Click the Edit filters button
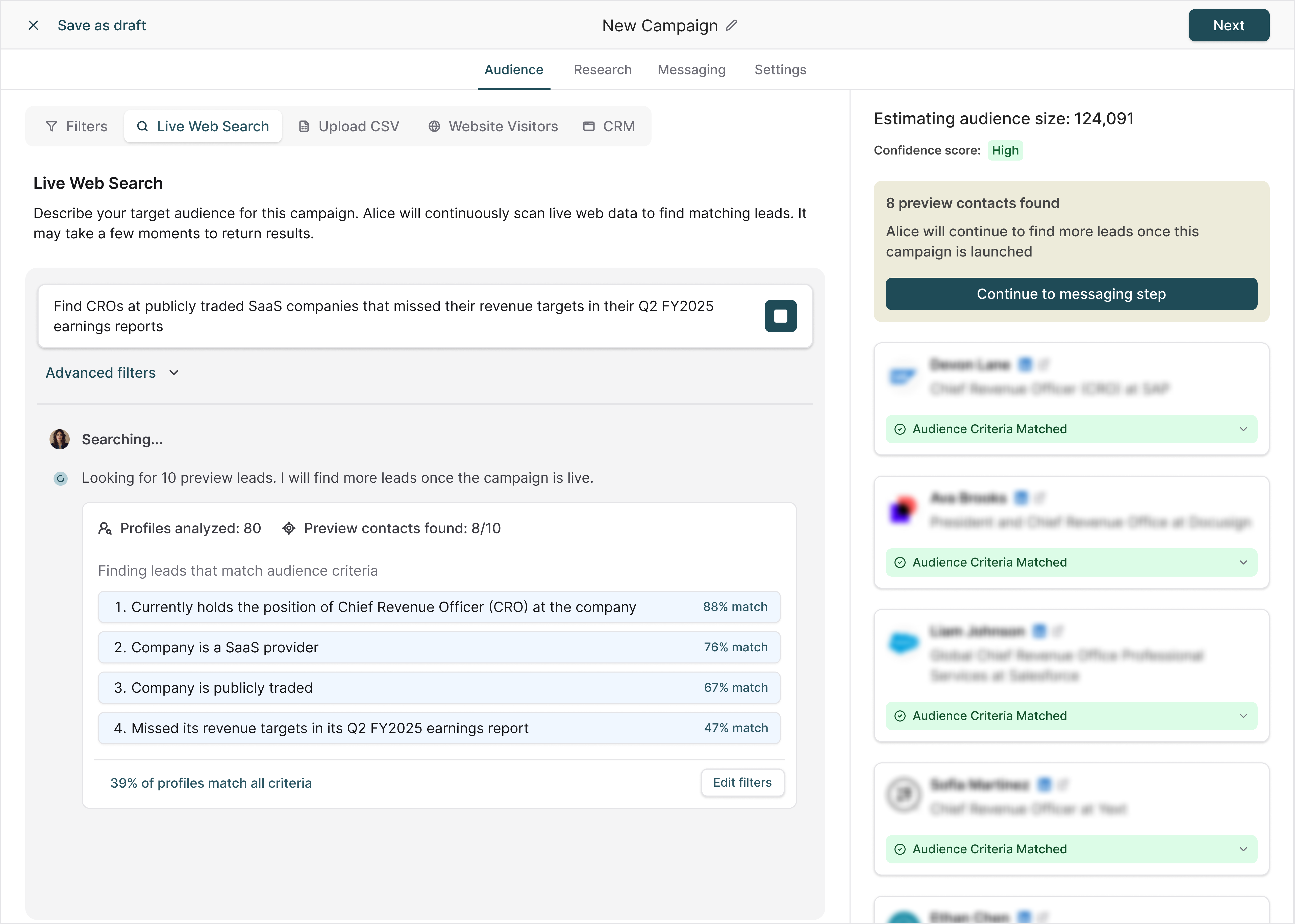 point(742,782)
